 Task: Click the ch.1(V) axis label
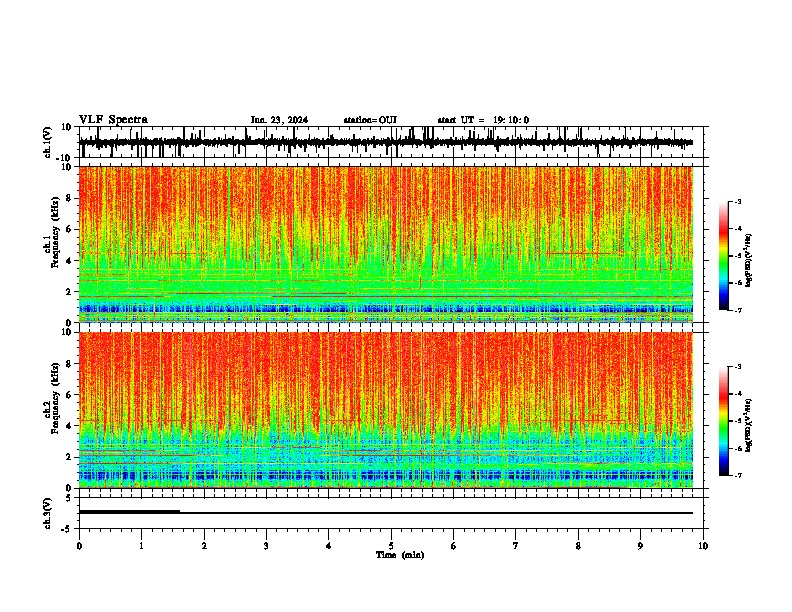click(x=48, y=142)
